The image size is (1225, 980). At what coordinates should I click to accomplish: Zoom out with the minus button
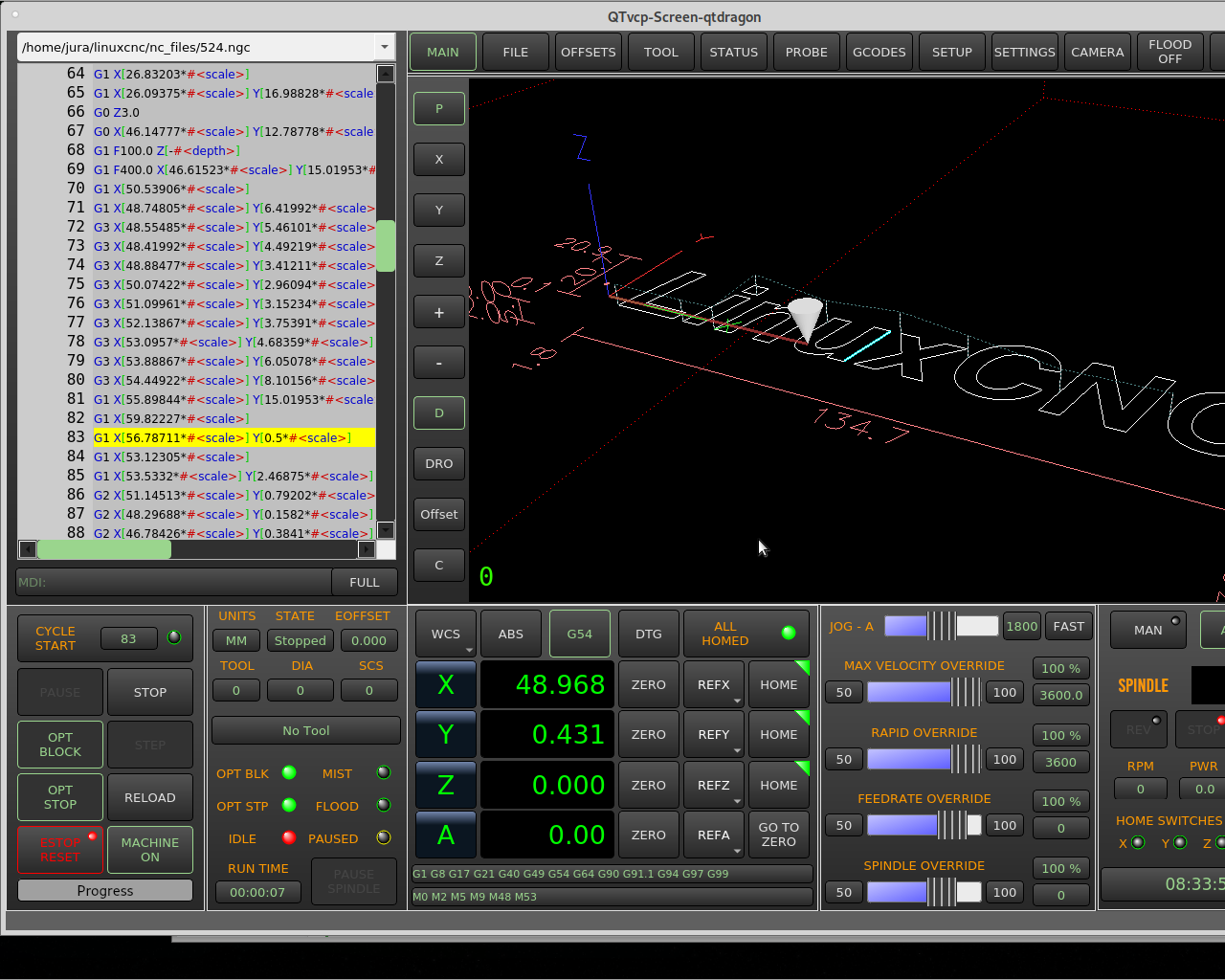coord(439,363)
